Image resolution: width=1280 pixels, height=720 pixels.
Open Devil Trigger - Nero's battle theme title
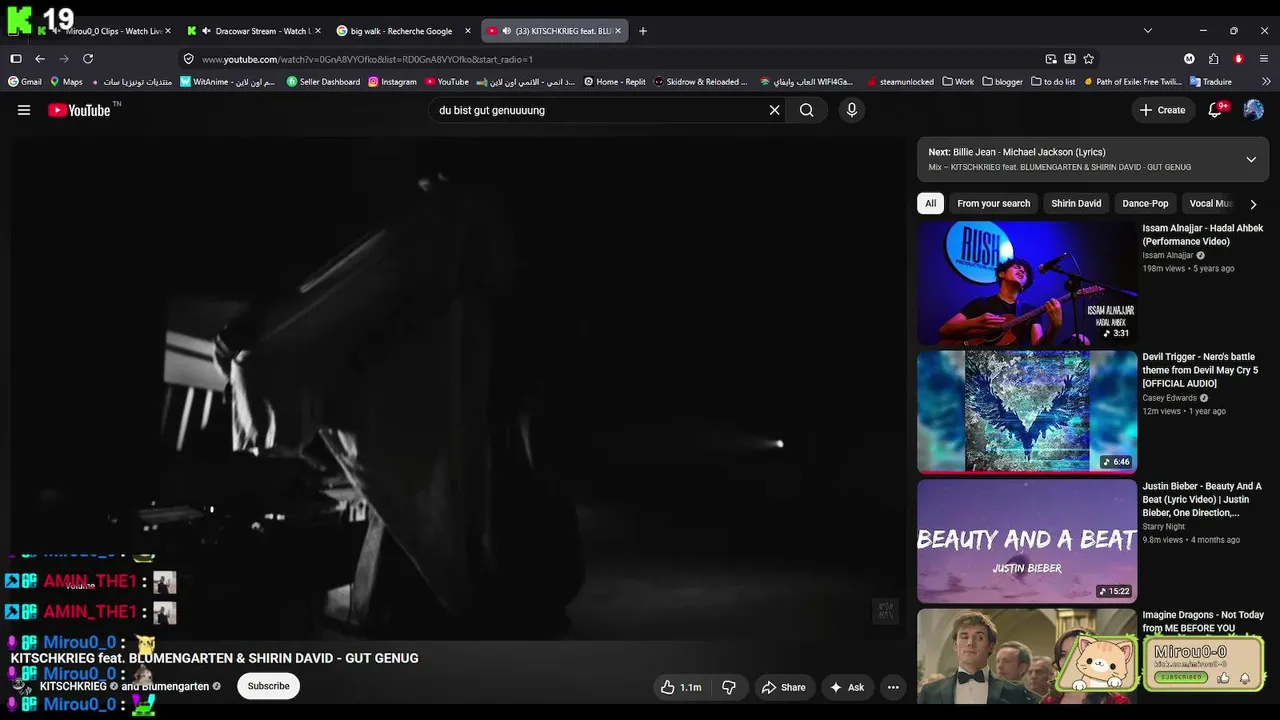coord(1201,370)
